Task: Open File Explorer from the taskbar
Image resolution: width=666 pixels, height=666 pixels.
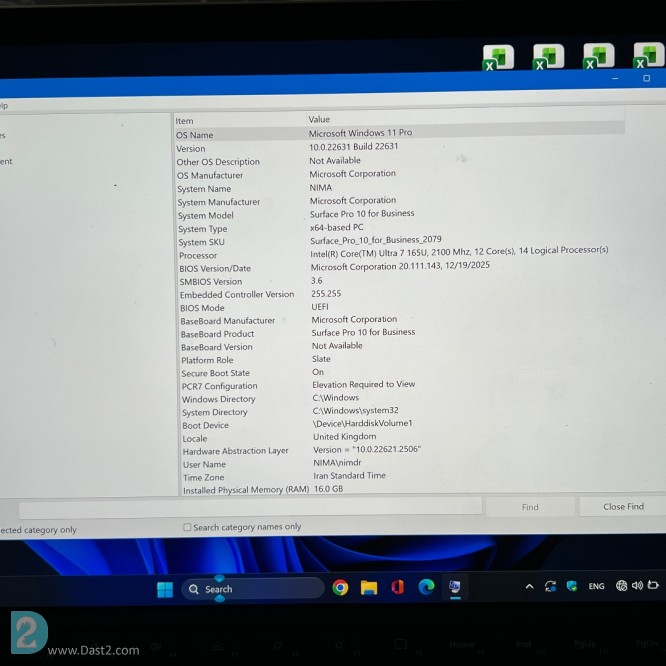Action: point(369,588)
